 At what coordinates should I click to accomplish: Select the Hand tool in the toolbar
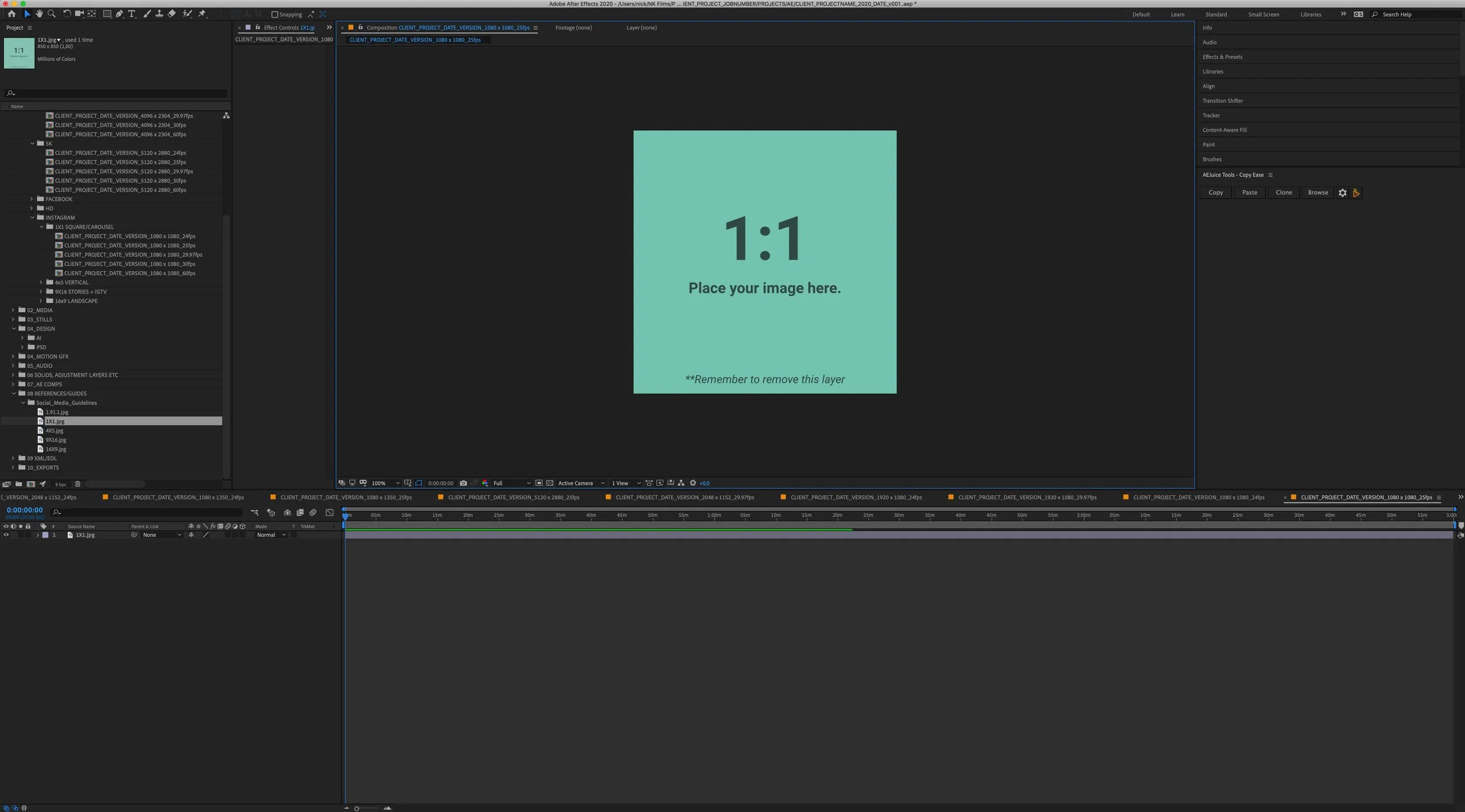pyautogui.click(x=39, y=13)
